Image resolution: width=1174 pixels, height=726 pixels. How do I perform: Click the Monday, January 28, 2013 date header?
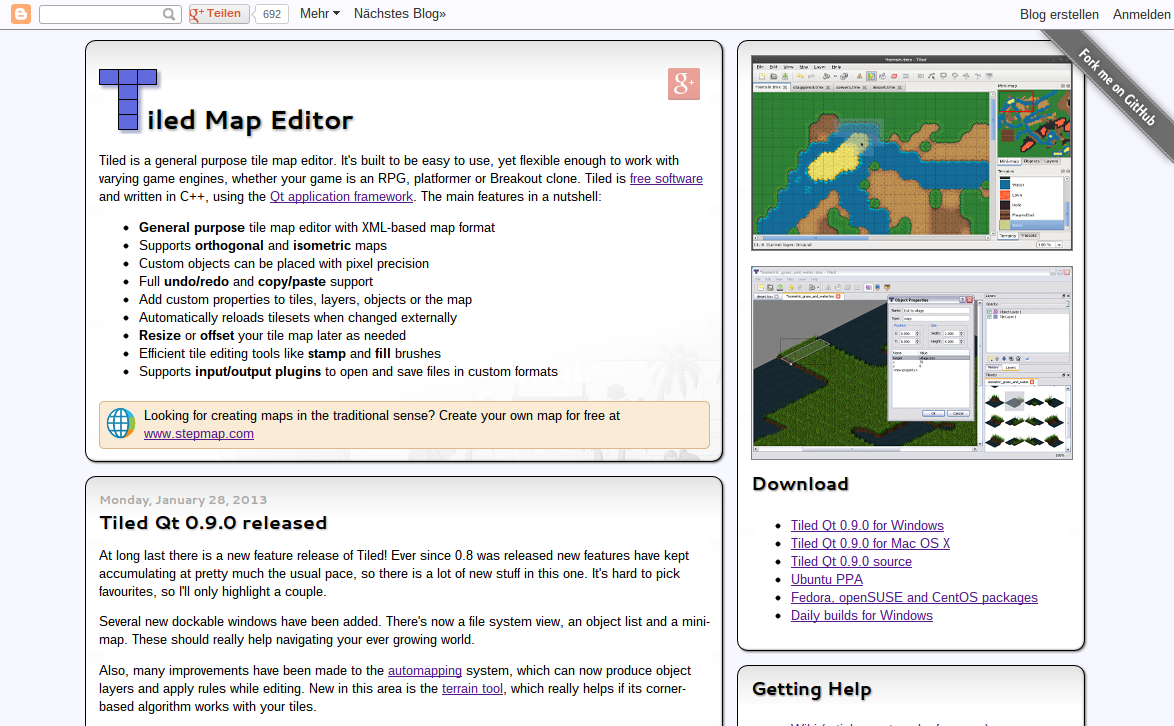[183, 500]
